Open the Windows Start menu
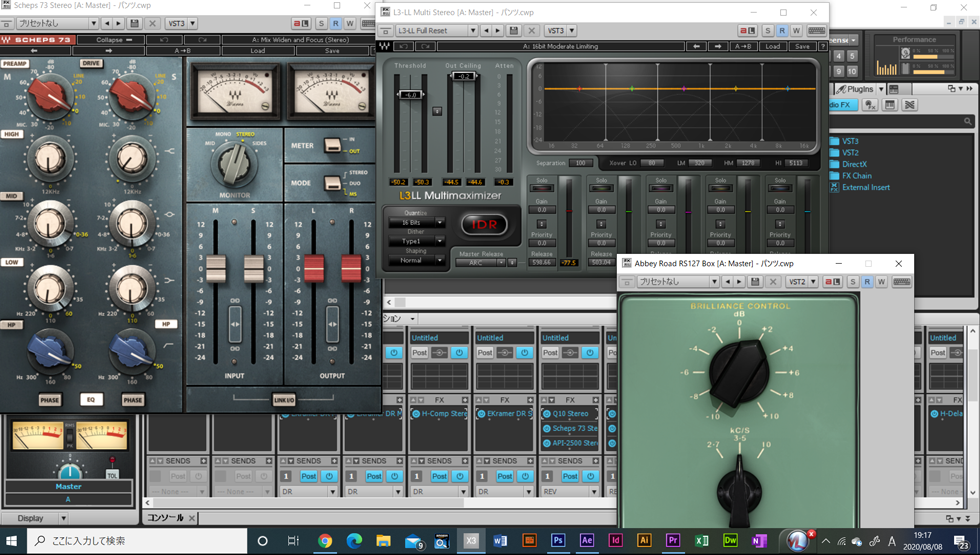Screen dimensions: 980x555 12,541
